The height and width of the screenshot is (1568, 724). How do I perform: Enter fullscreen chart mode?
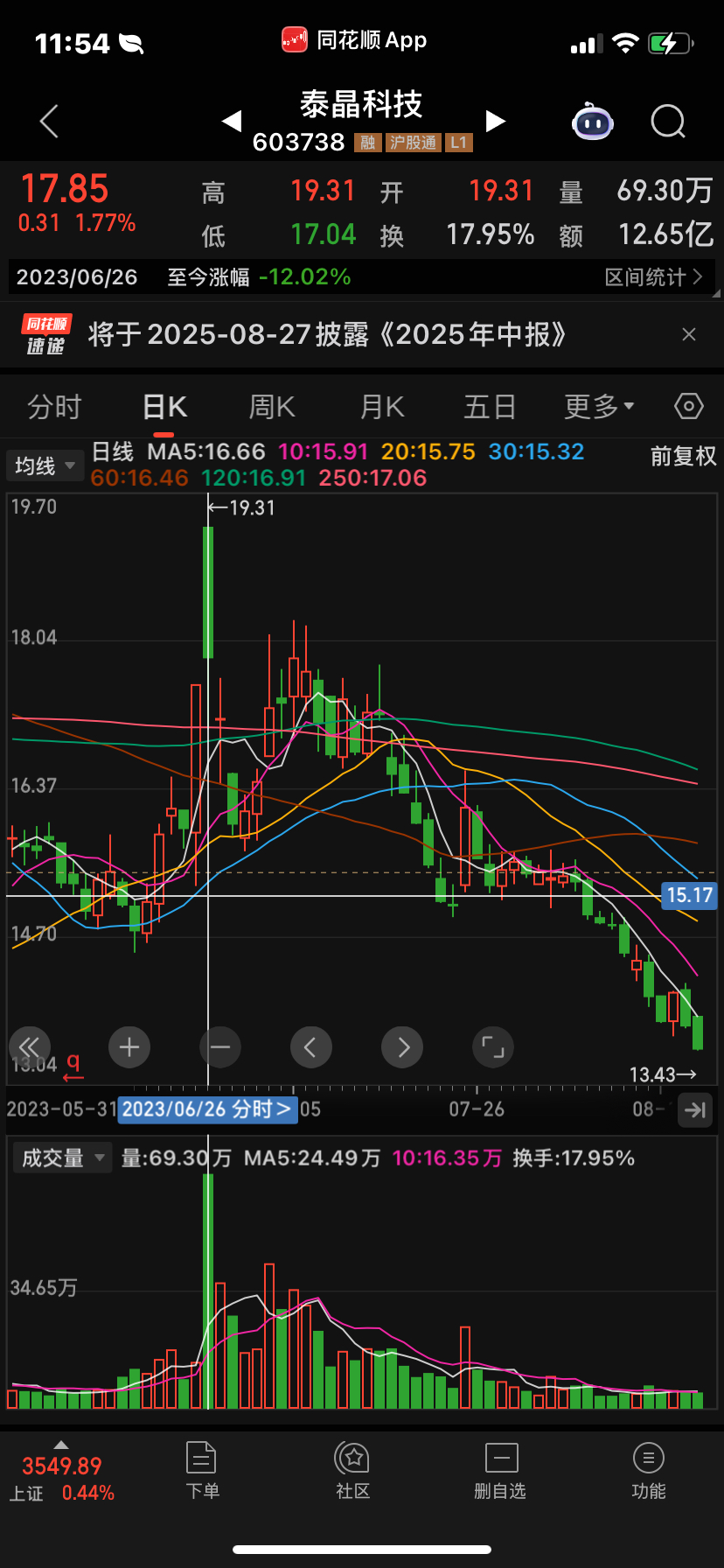493,1047
